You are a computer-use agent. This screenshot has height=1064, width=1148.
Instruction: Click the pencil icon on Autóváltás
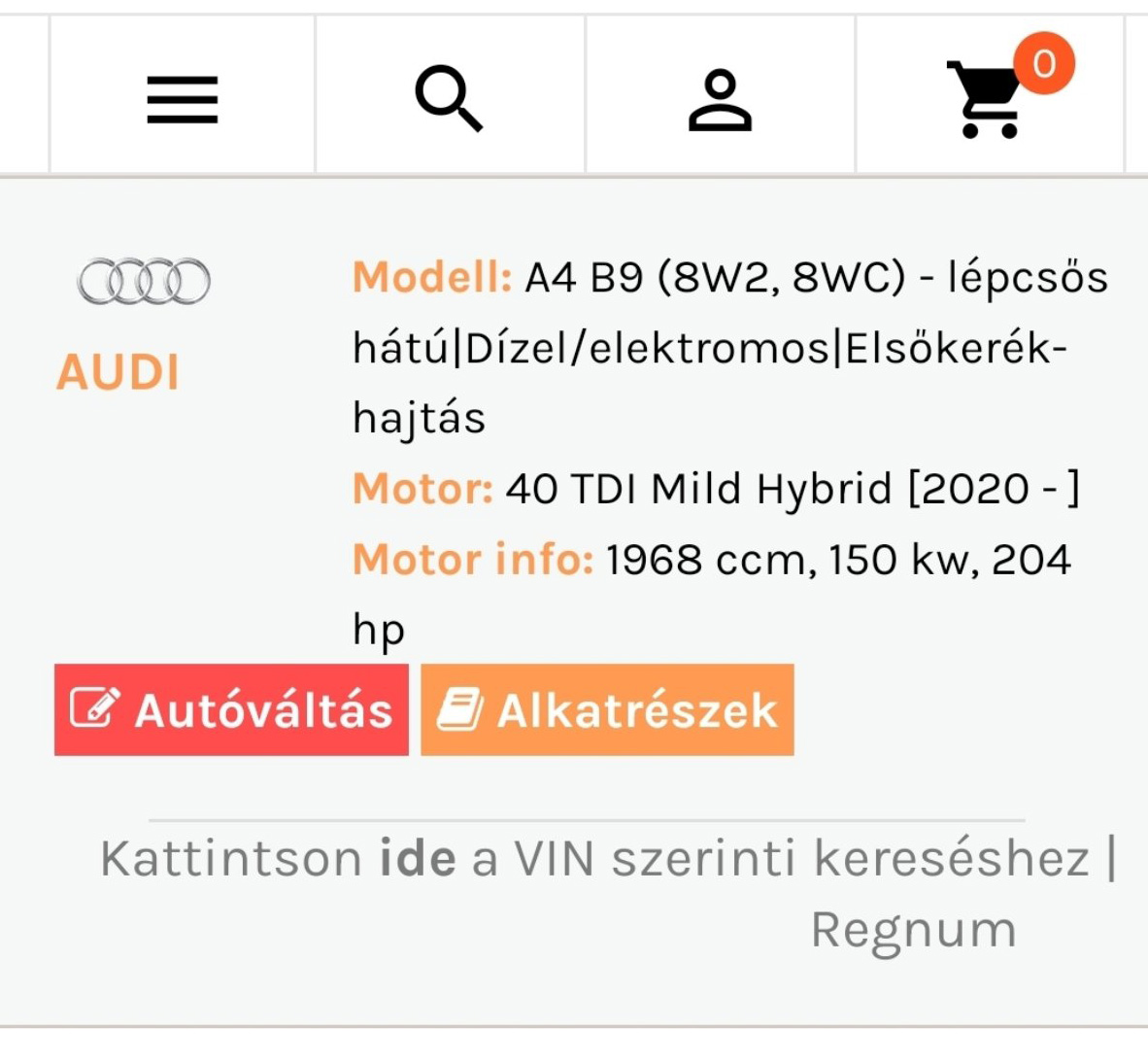point(95,709)
